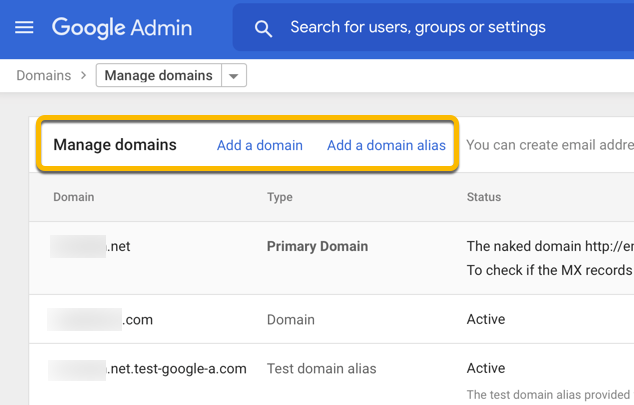Screen dimensions: 634x405
Task: Click the naked domain status message
Action: pos(550,246)
